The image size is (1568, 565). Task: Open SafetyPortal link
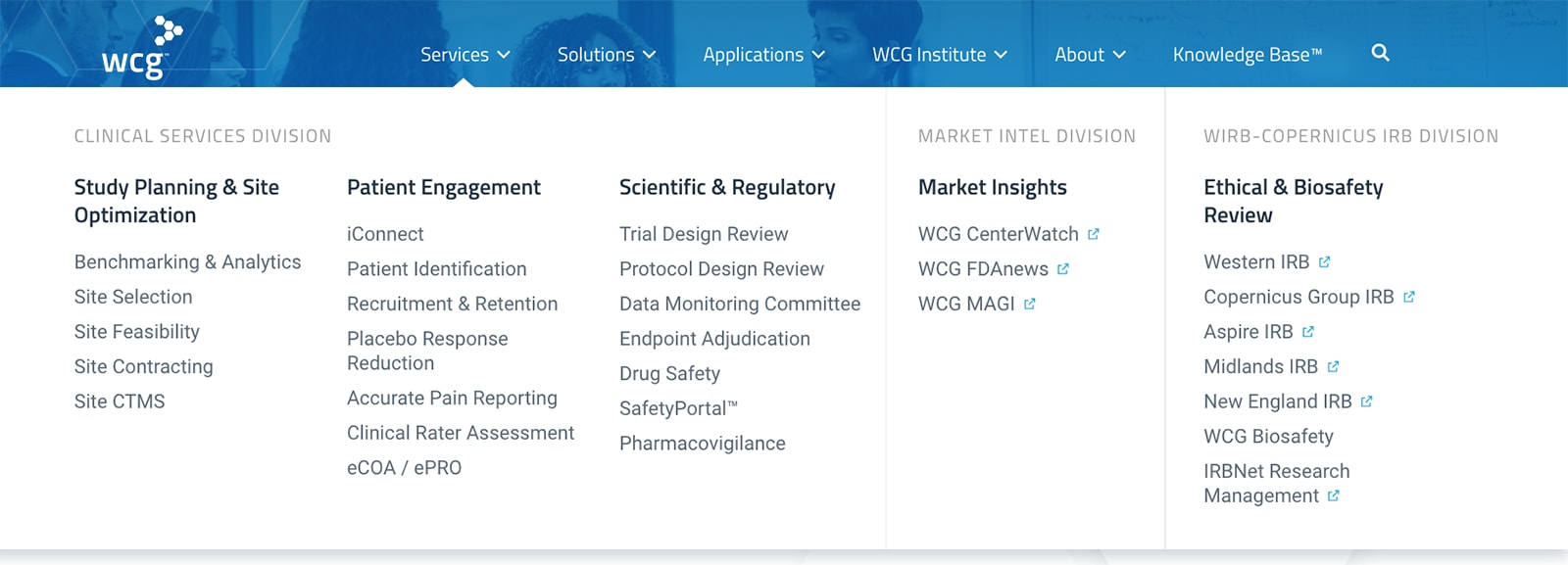(678, 408)
